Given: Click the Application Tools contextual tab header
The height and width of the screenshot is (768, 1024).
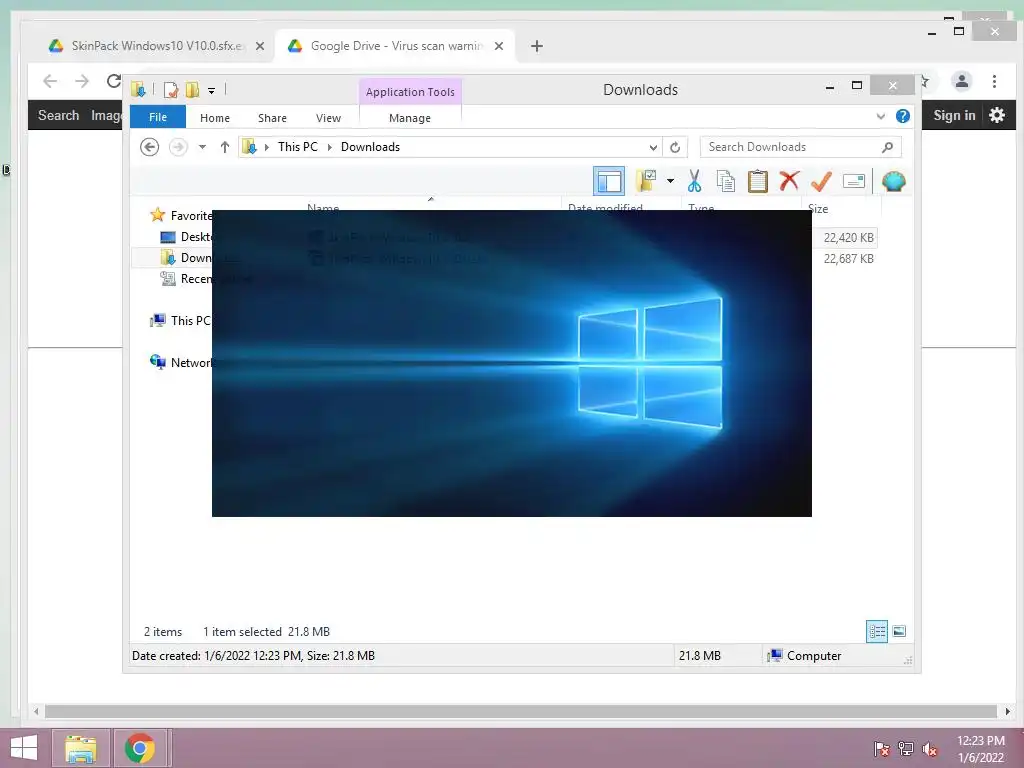Looking at the screenshot, I should (x=410, y=92).
